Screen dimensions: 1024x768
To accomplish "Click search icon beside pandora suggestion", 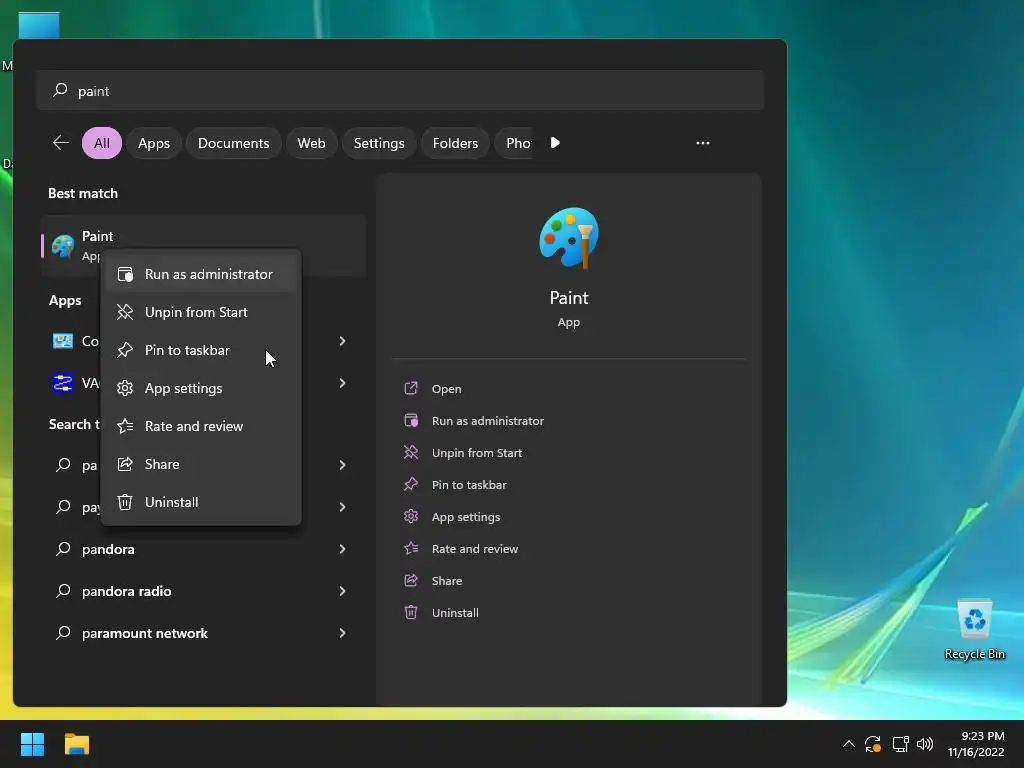I will (63, 549).
